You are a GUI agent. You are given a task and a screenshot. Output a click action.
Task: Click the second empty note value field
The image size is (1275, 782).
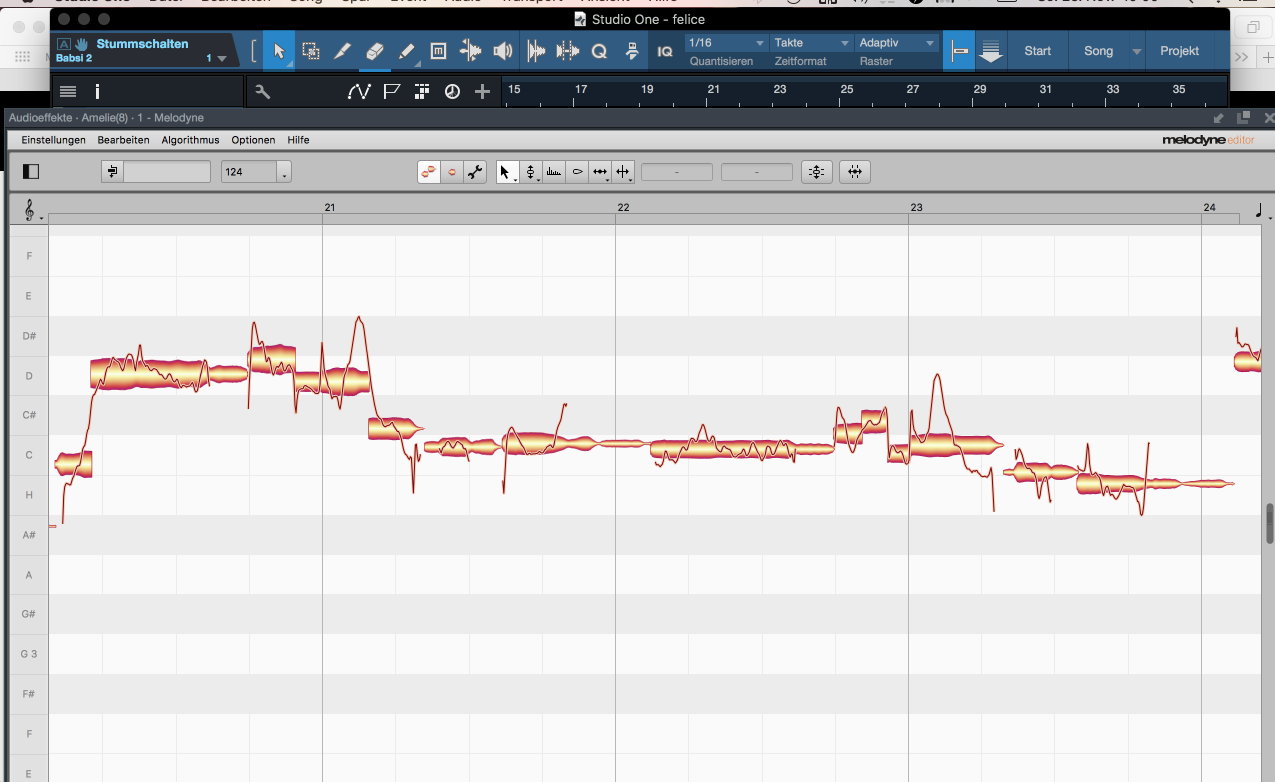pyautogui.click(x=757, y=172)
